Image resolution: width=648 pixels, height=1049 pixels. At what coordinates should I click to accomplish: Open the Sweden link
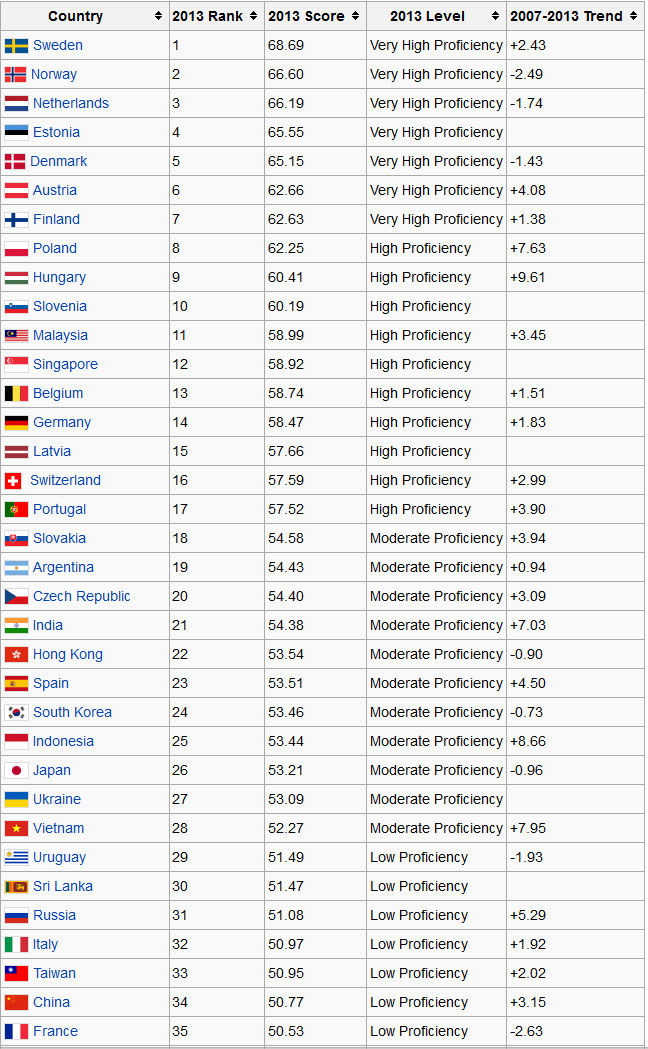click(58, 45)
